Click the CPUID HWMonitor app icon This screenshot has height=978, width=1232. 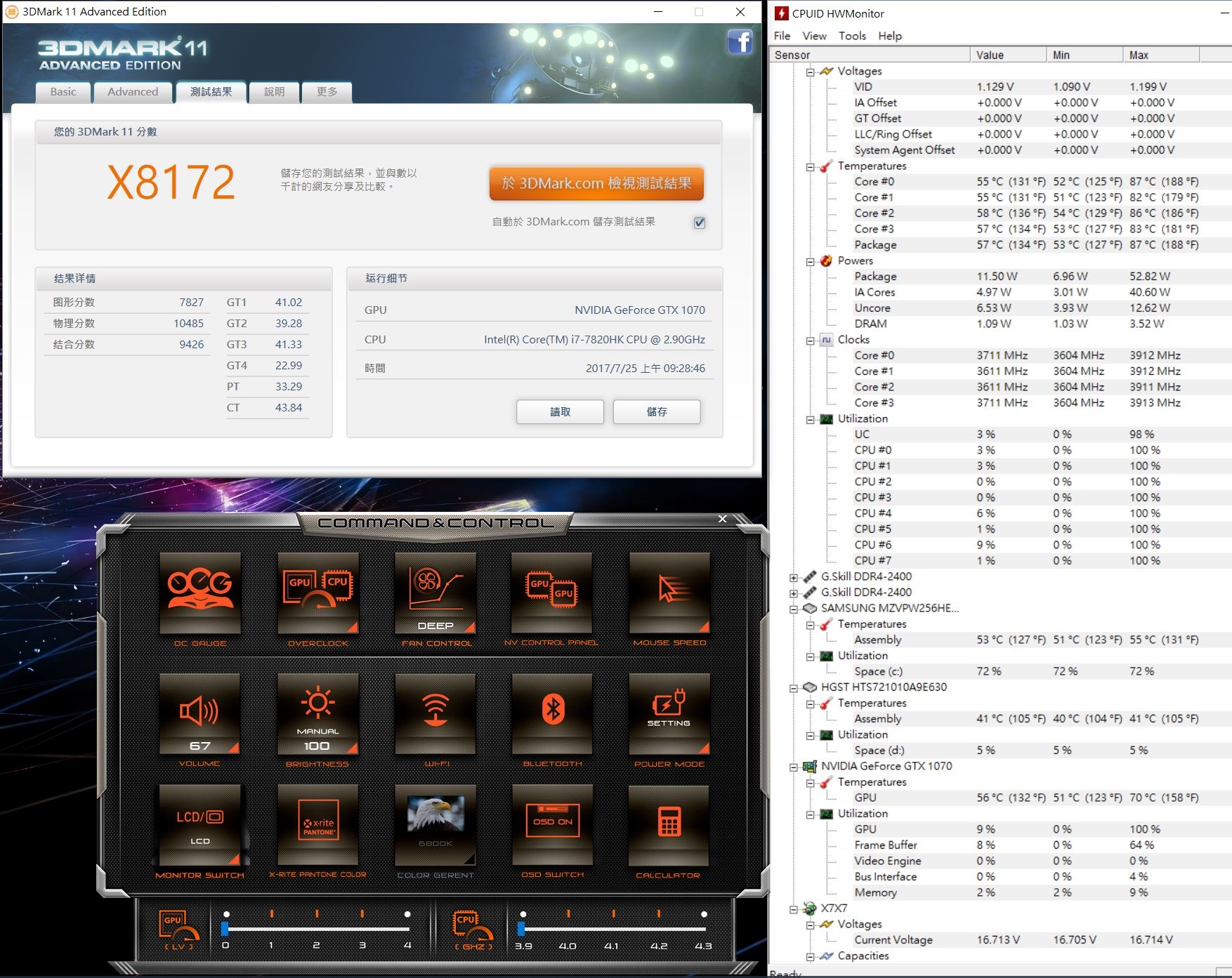click(781, 13)
